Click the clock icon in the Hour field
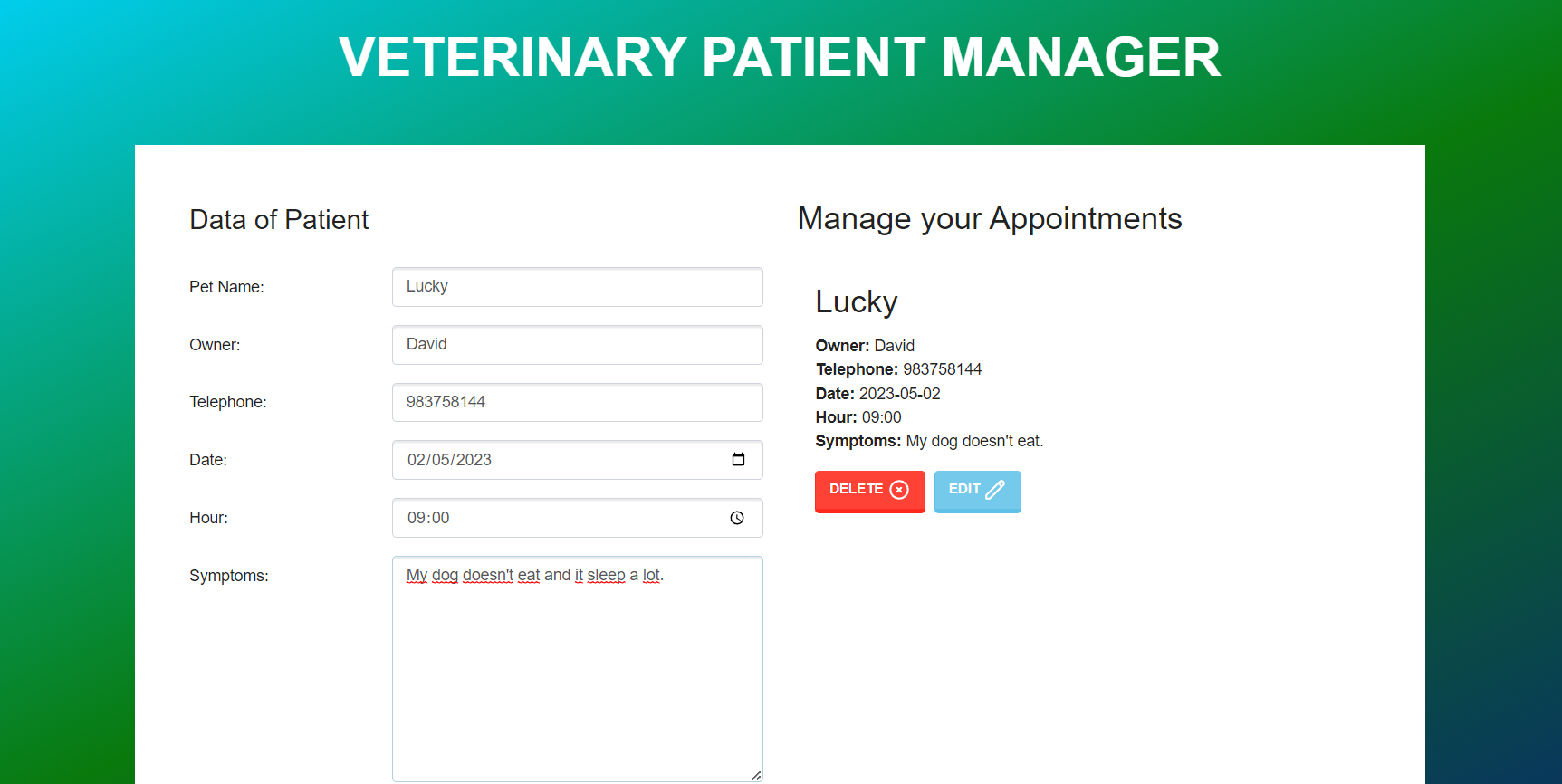The image size is (1562, 784). (736, 518)
